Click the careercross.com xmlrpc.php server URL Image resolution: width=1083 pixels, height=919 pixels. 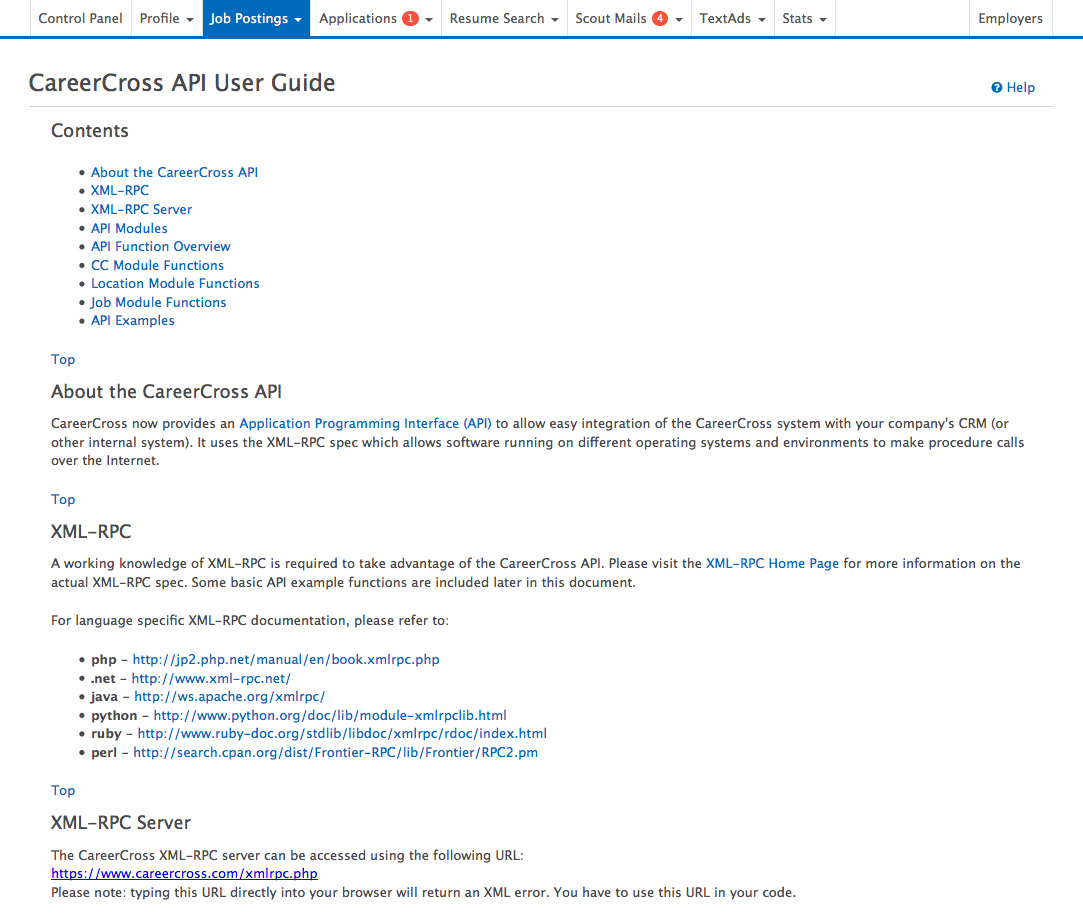click(x=184, y=873)
